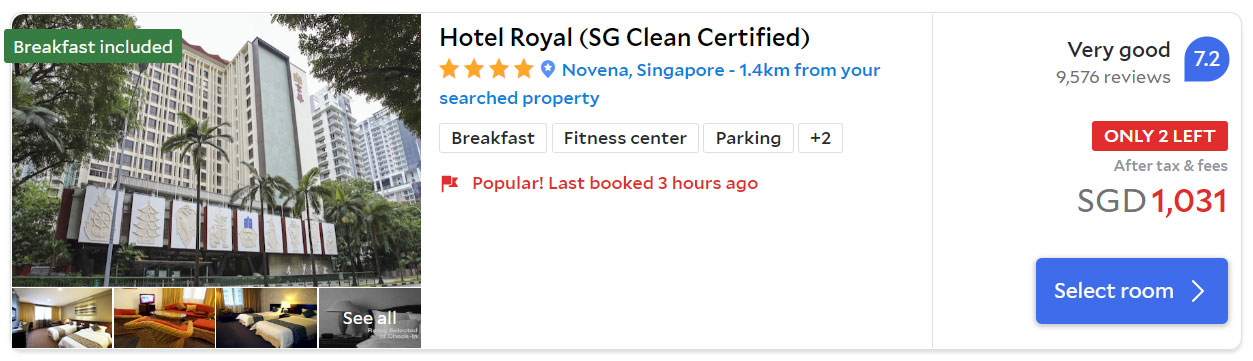Click the arrow in Select room button

[1198, 291]
